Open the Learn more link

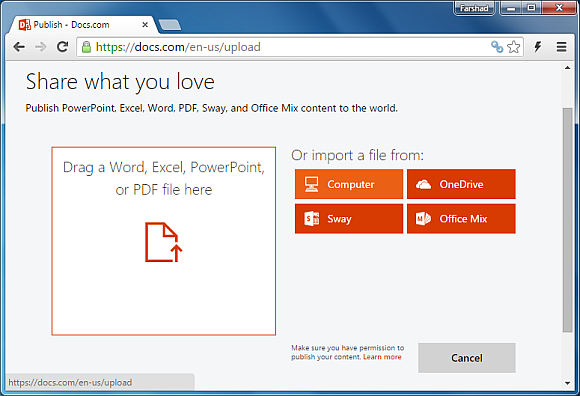[382, 357]
